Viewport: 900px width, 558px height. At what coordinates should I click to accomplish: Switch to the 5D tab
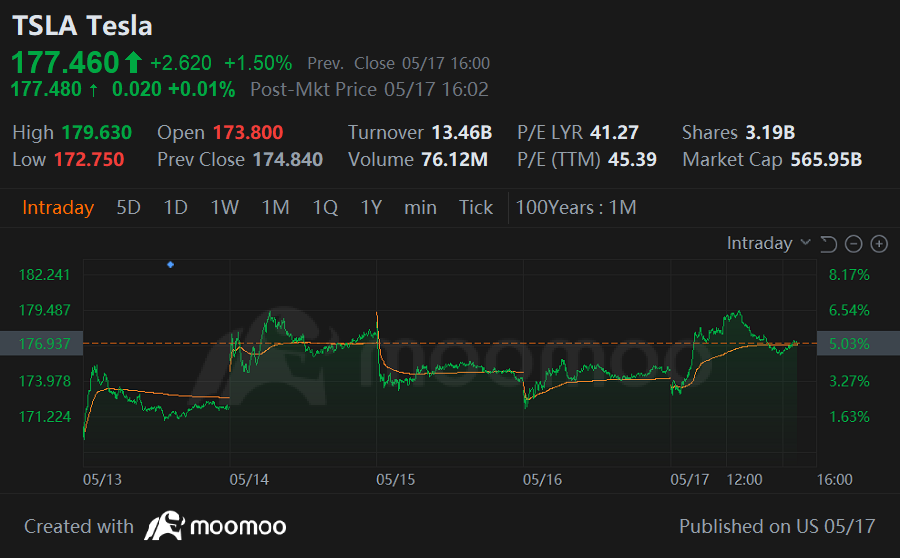[x=129, y=207]
